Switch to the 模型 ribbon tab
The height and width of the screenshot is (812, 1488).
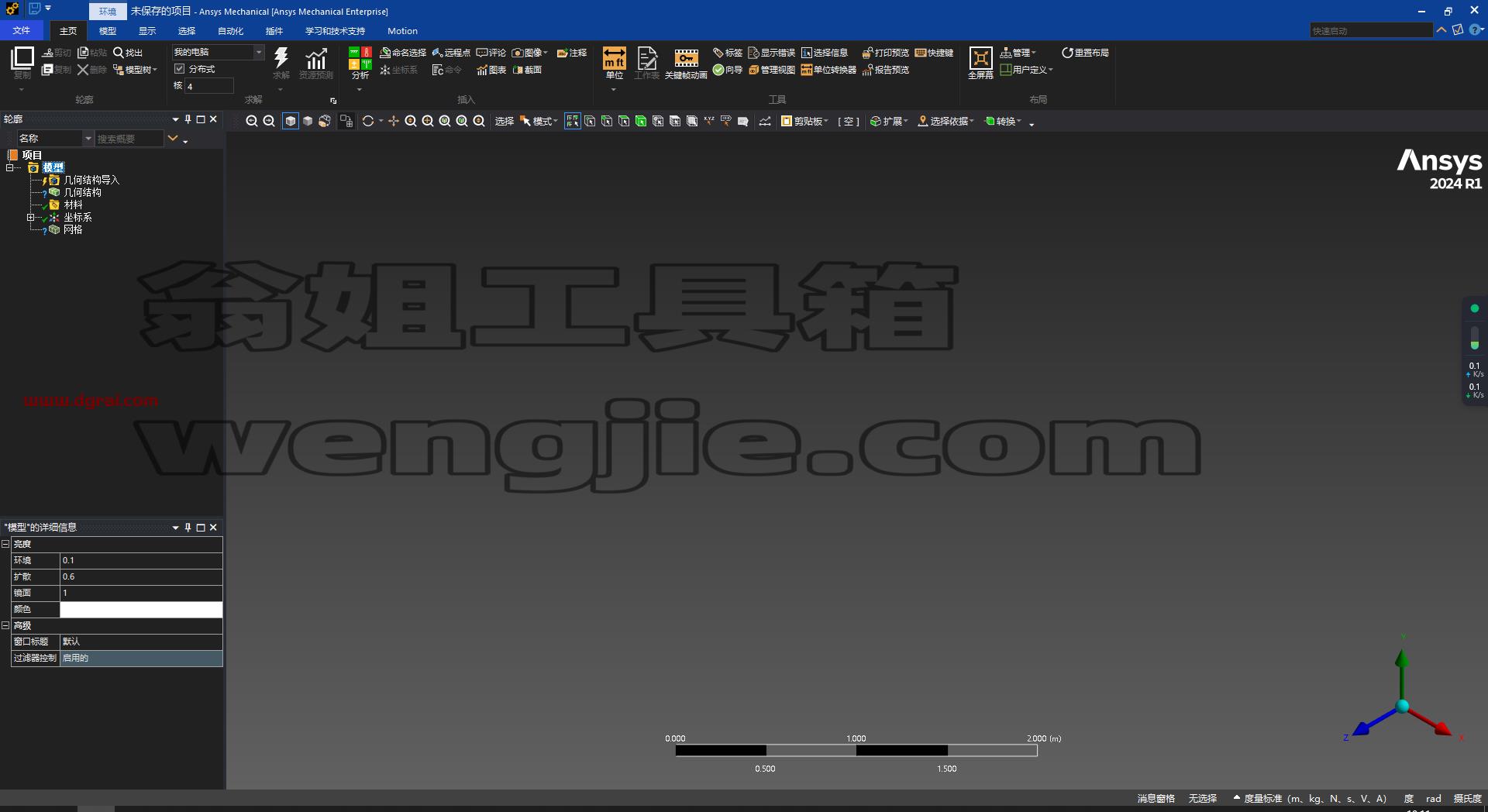[x=108, y=31]
